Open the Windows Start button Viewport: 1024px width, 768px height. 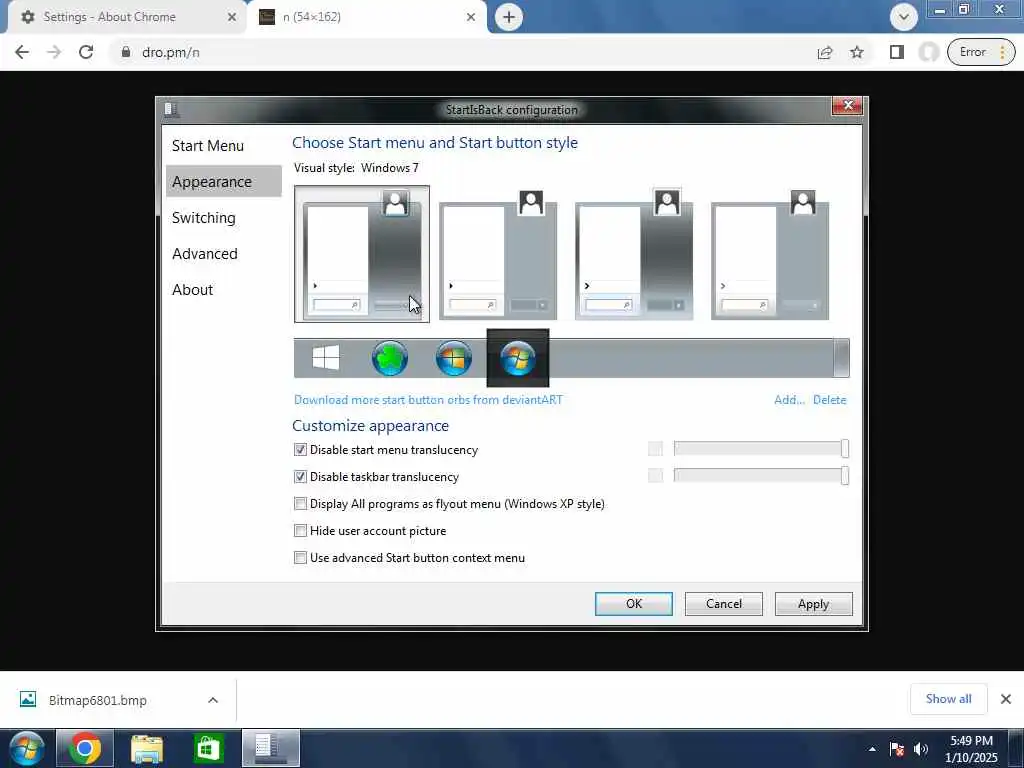pos(26,748)
